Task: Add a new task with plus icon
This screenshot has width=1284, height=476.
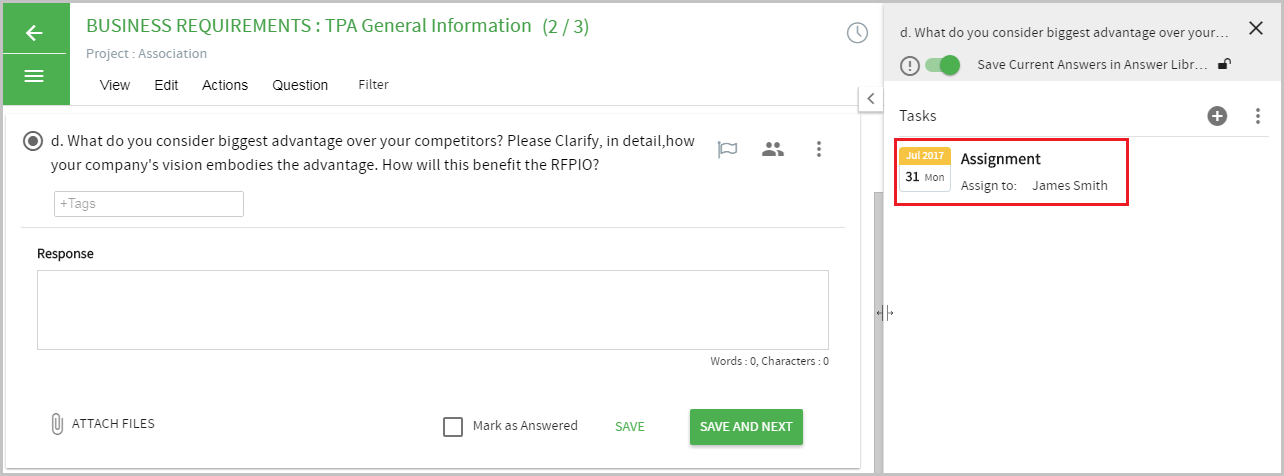Action: [1217, 116]
